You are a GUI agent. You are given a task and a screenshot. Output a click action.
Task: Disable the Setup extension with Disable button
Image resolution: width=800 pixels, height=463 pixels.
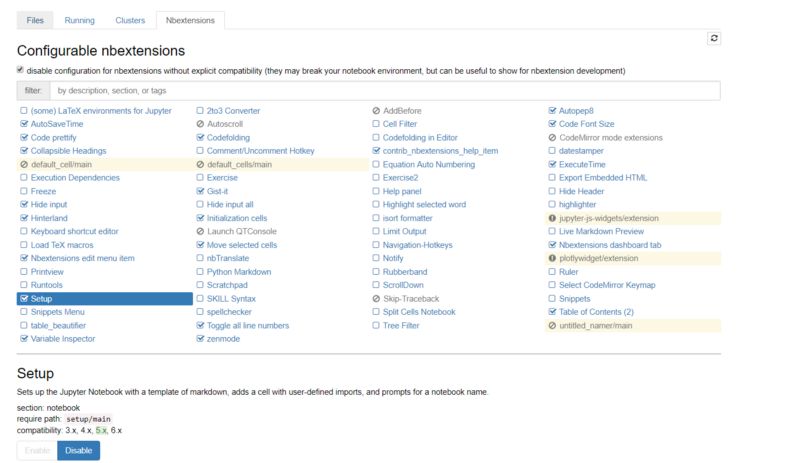[x=79, y=451]
